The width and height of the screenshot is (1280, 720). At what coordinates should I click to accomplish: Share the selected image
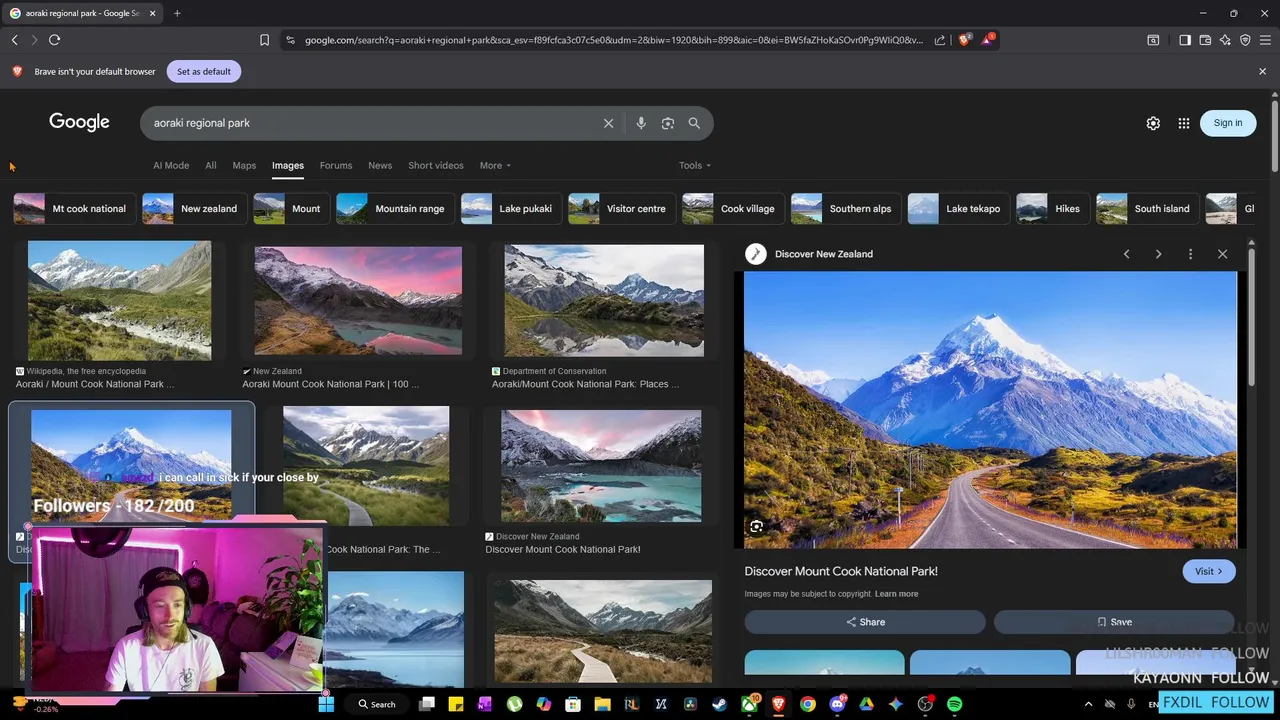click(x=865, y=622)
